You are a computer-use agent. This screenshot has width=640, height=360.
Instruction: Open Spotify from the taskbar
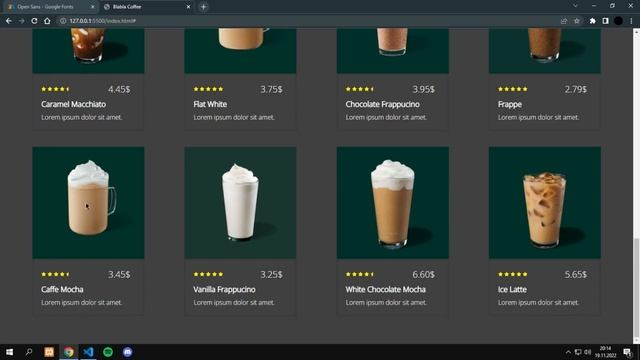tap(108, 352)
